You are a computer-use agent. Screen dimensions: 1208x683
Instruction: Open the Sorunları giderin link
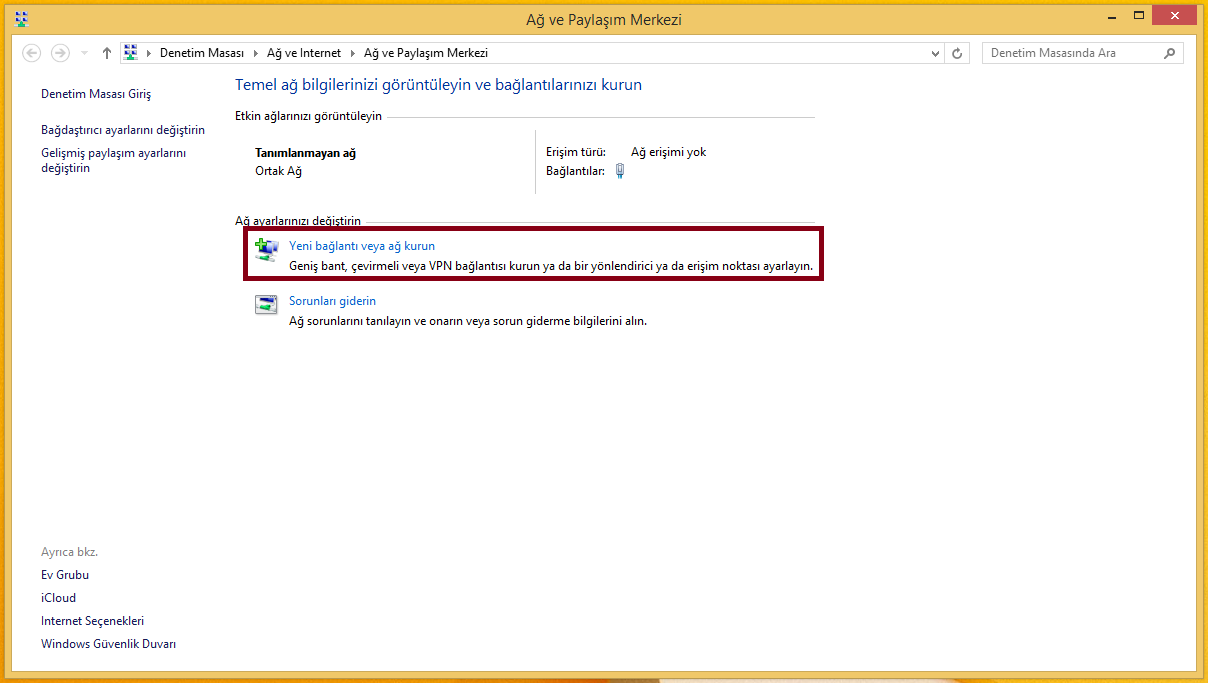click(x=332, y=301)
